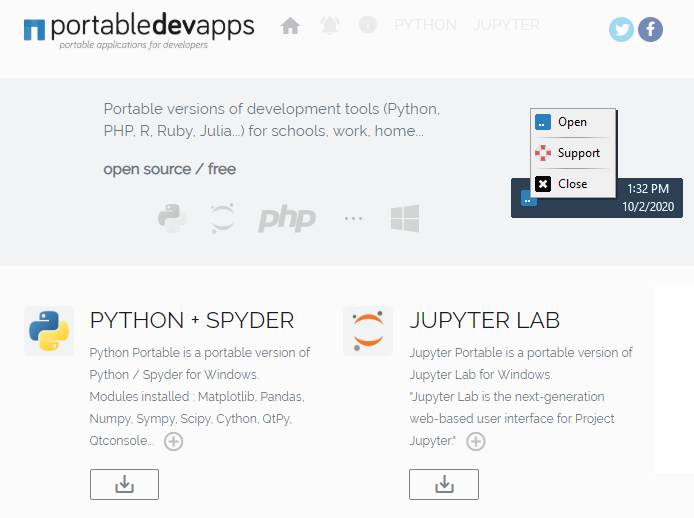This screenshot has width=694, height=518.
Task: Visit the Twitter page icon
Action: pyautogui.click(x=621, y=30)
